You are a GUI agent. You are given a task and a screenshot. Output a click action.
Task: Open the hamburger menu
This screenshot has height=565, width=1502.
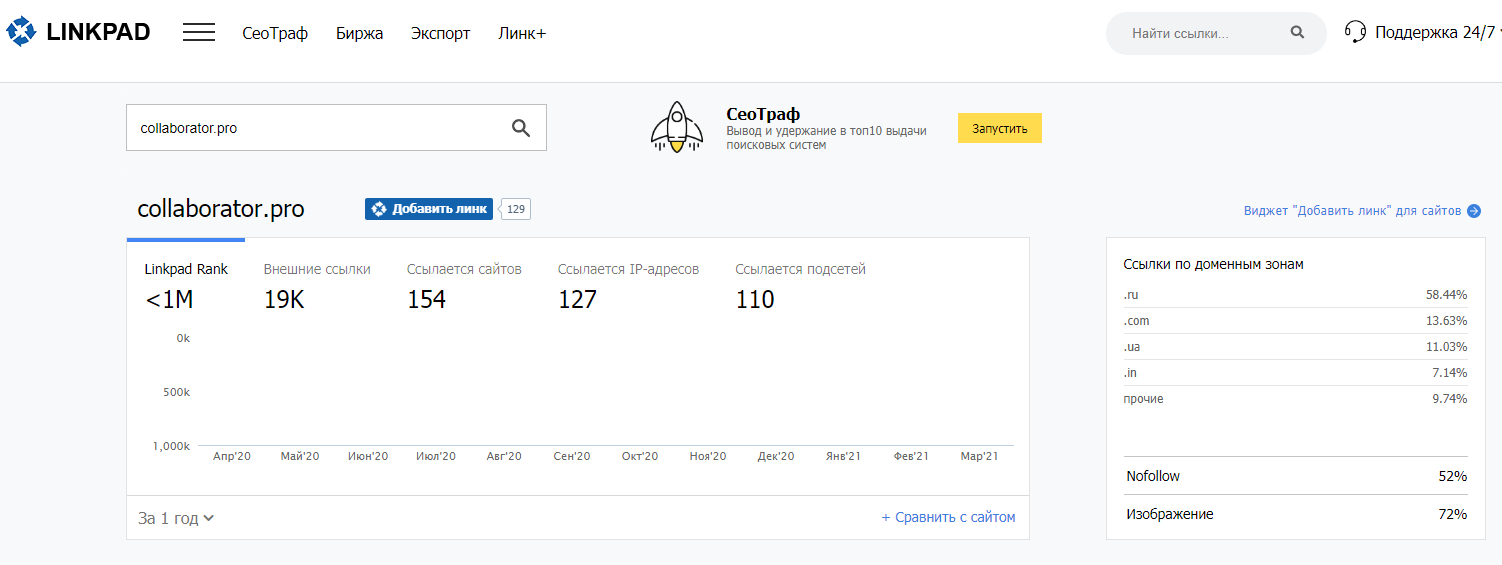pos(199,33)
